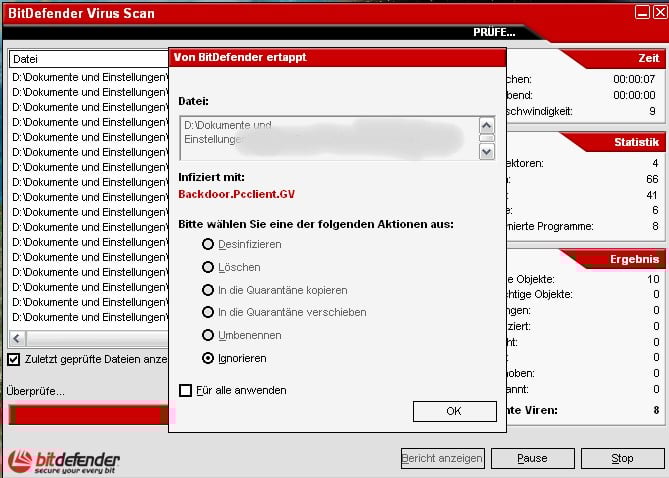Click the Zeit panel header
The height and width of the screenshot is (478, 669).
pos(612,58)
